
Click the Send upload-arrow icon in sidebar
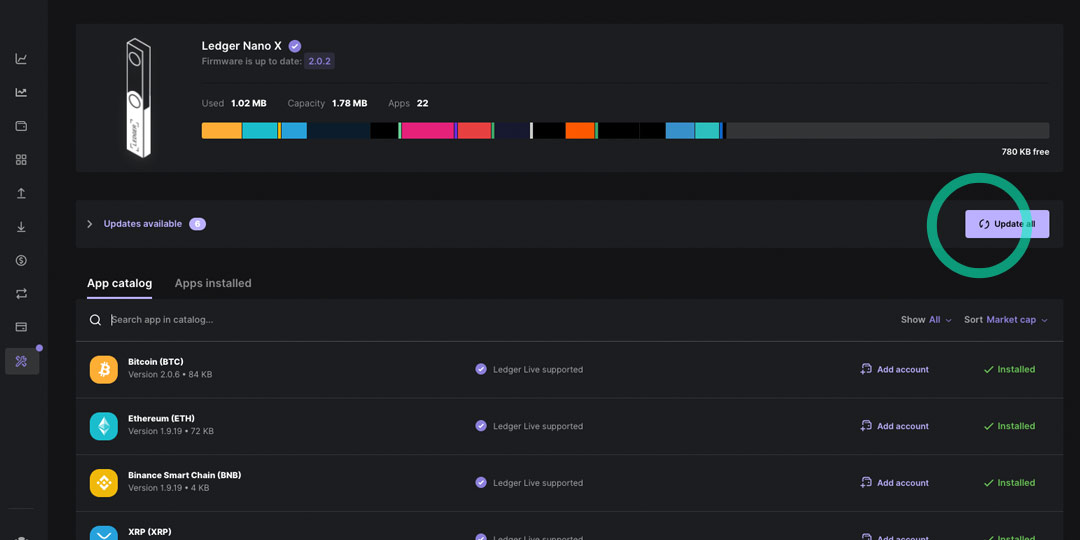click(21, 194)
